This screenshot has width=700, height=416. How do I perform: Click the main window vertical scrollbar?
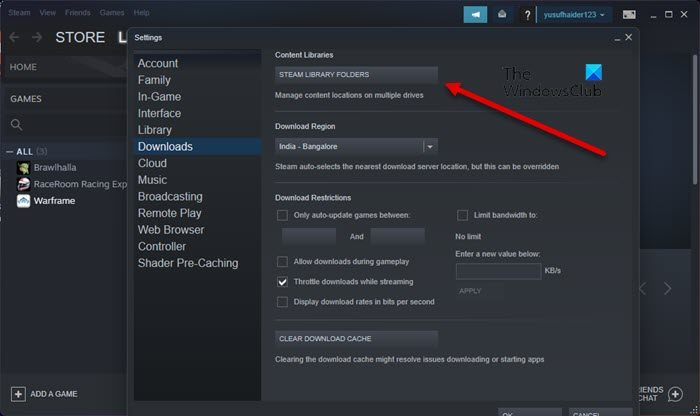coord(695,120)
